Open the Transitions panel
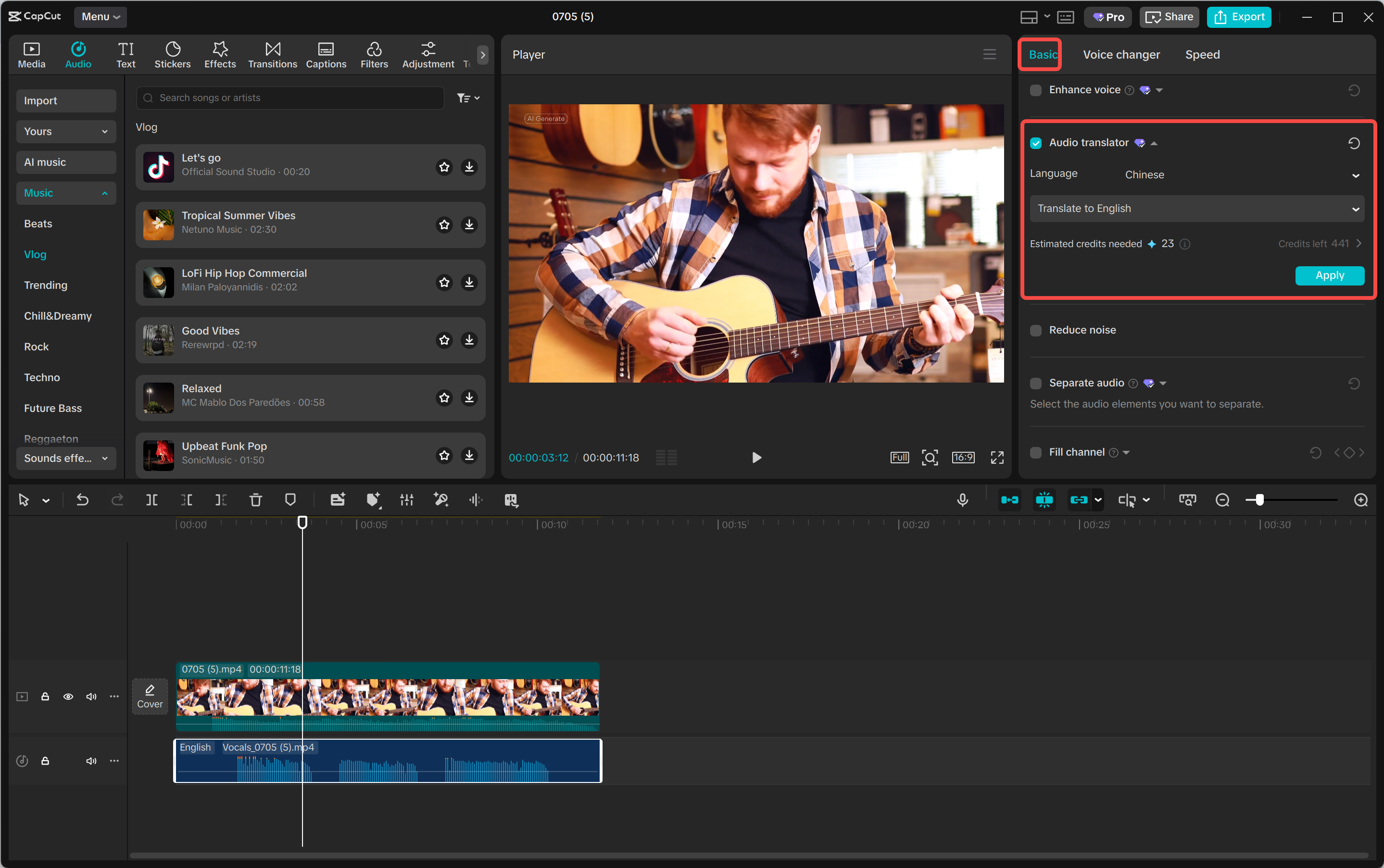The image size is (1384, 868). [272, 55]
